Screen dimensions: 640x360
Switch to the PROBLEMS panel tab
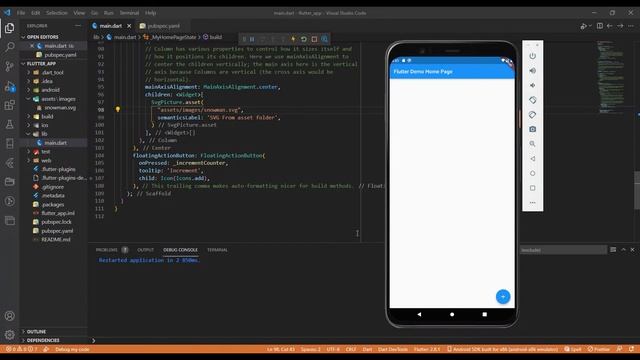click(107, 250)
